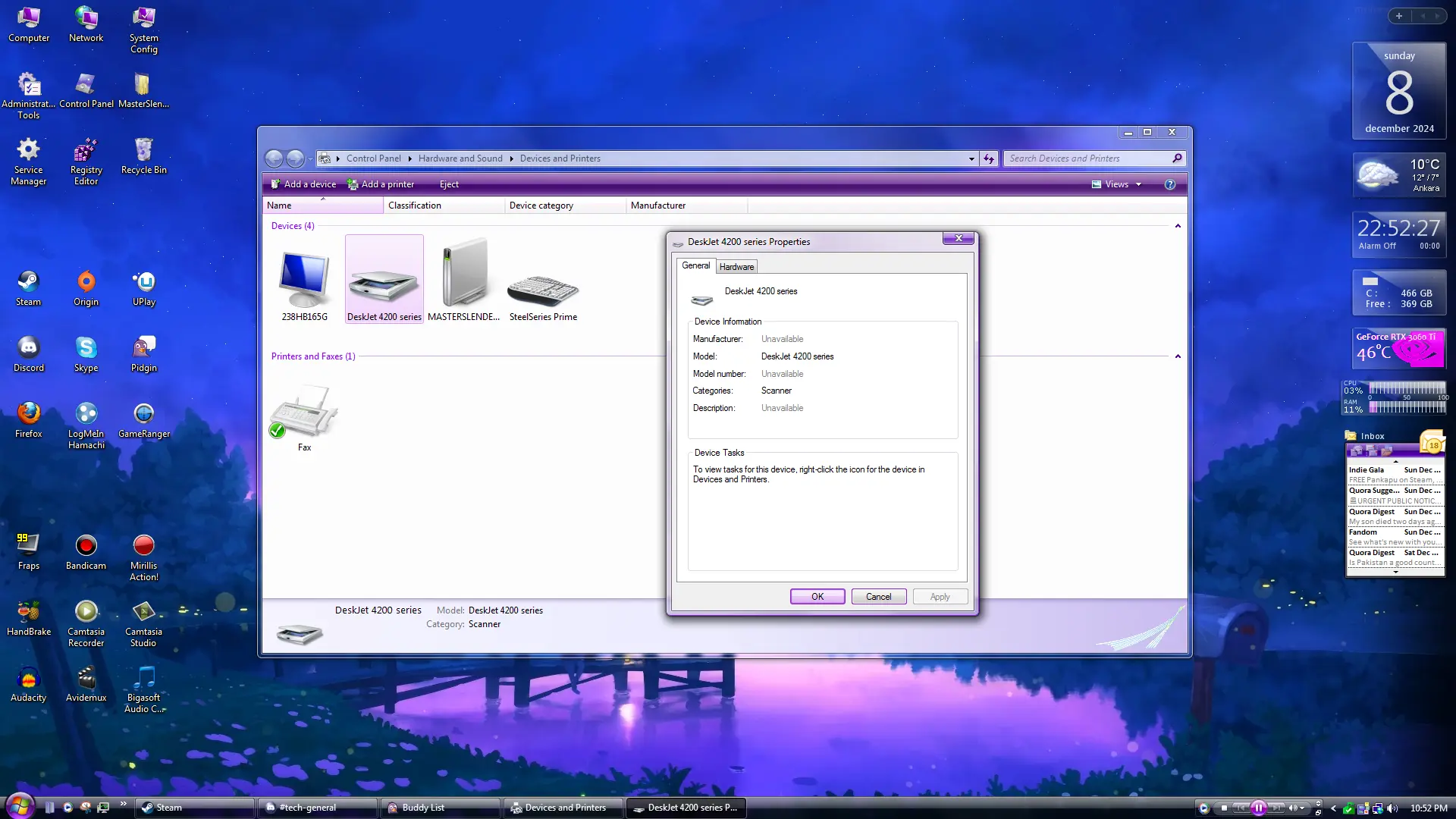The width and height of the screenshot is (1456, 819).
Task: Open the Camtasia Studio desktop shortcut
Action: tap(144, 624)
